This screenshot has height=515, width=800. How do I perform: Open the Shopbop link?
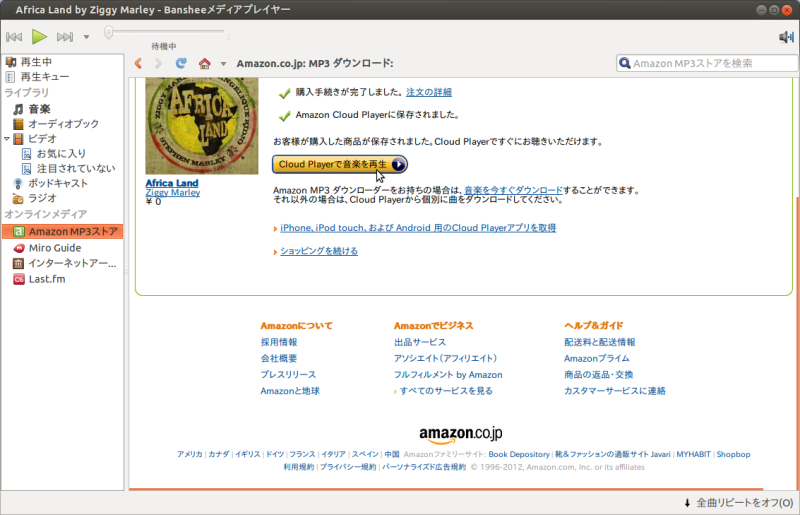[733, 454]
